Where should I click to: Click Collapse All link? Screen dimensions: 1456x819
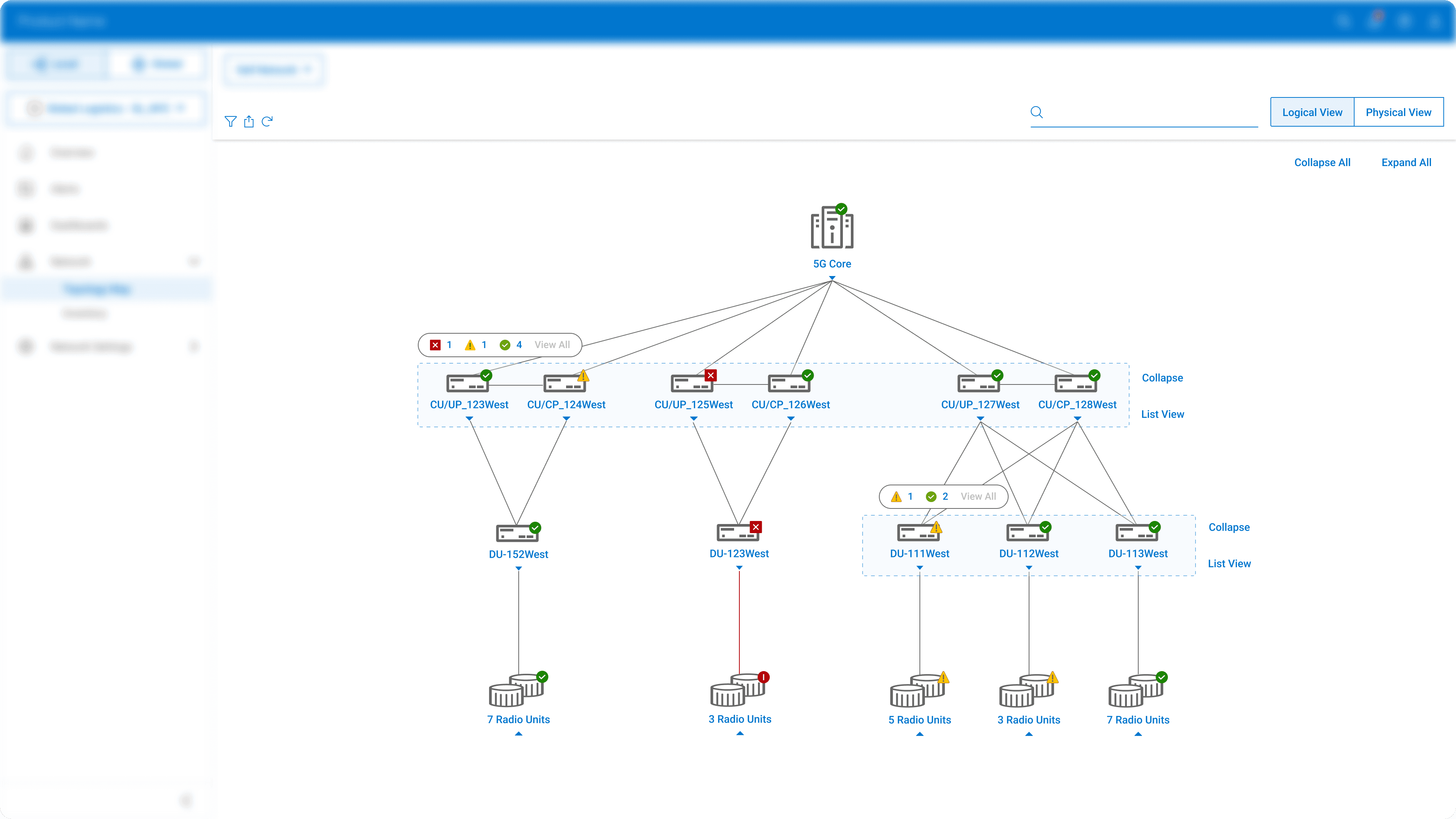pyautogui.click(x=1322, y=162)
